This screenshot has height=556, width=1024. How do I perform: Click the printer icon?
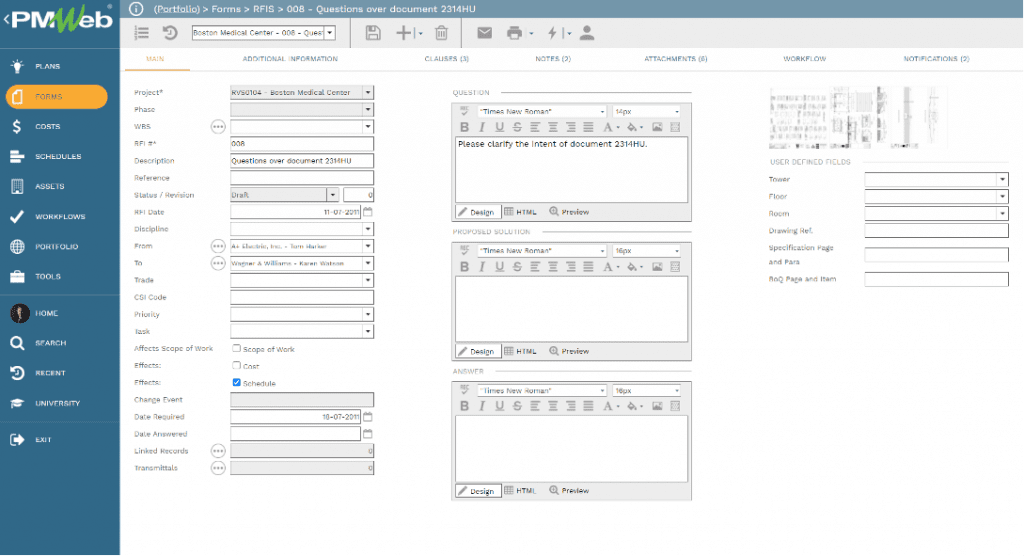click(515, 33)
